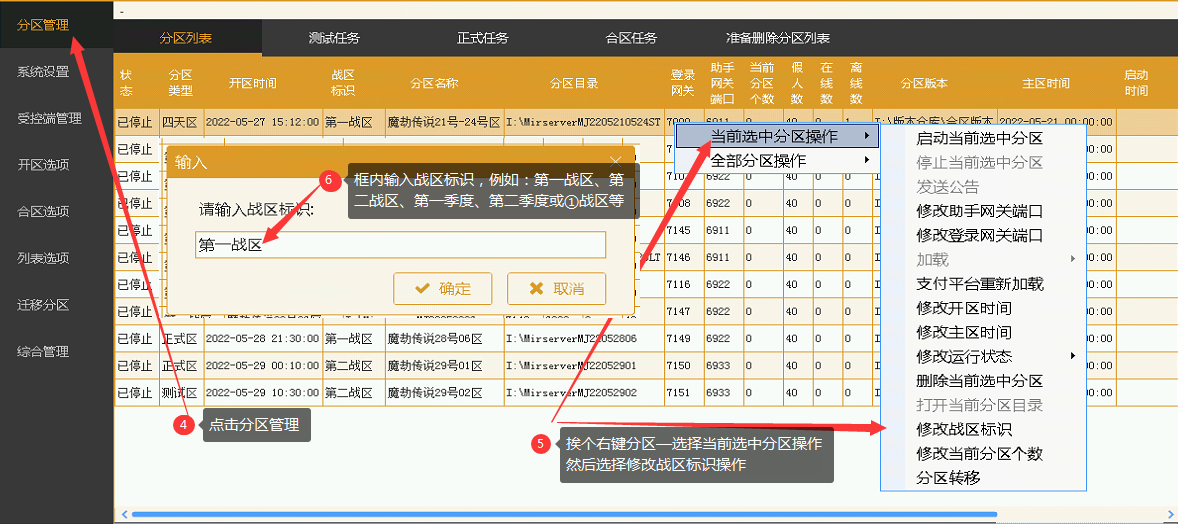Switch to the 正式任务 tab
Viewport: 1178px width, 524px height.
483,39
